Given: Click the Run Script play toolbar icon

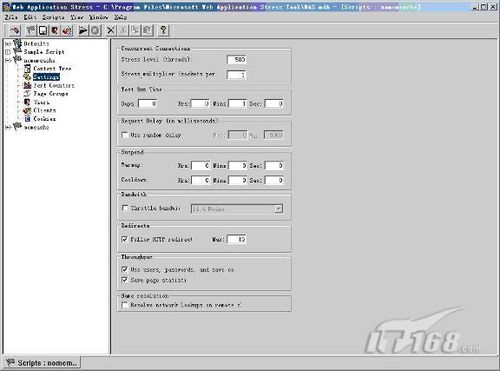Looking at the screenshot, I should pos(82,31).
